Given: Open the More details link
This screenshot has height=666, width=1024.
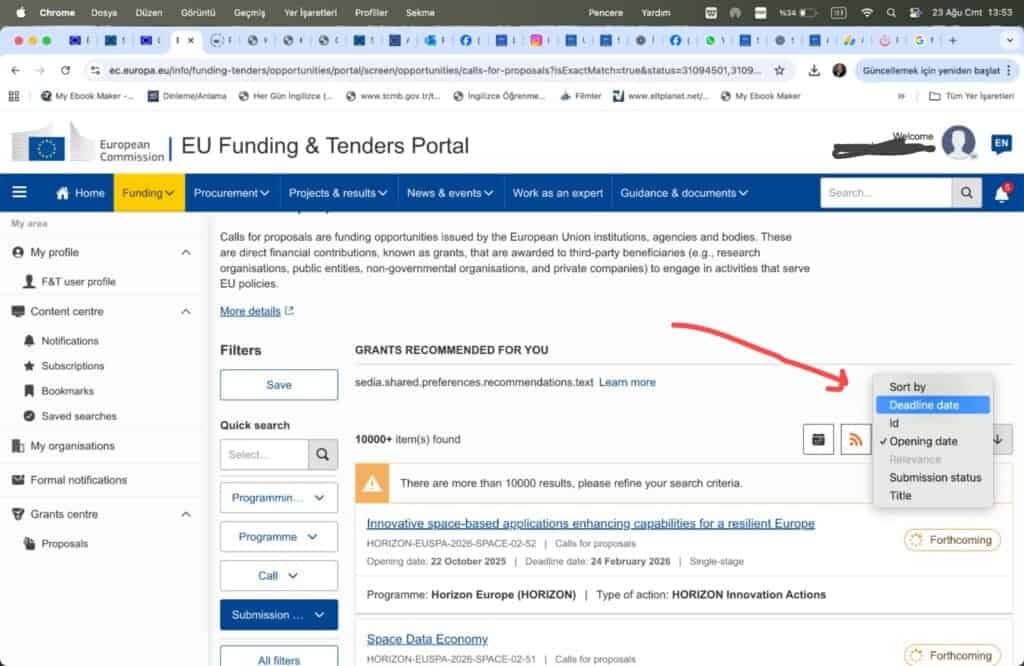Looking at the screenshot, I should pyautogui.click(x=249, y=311).
